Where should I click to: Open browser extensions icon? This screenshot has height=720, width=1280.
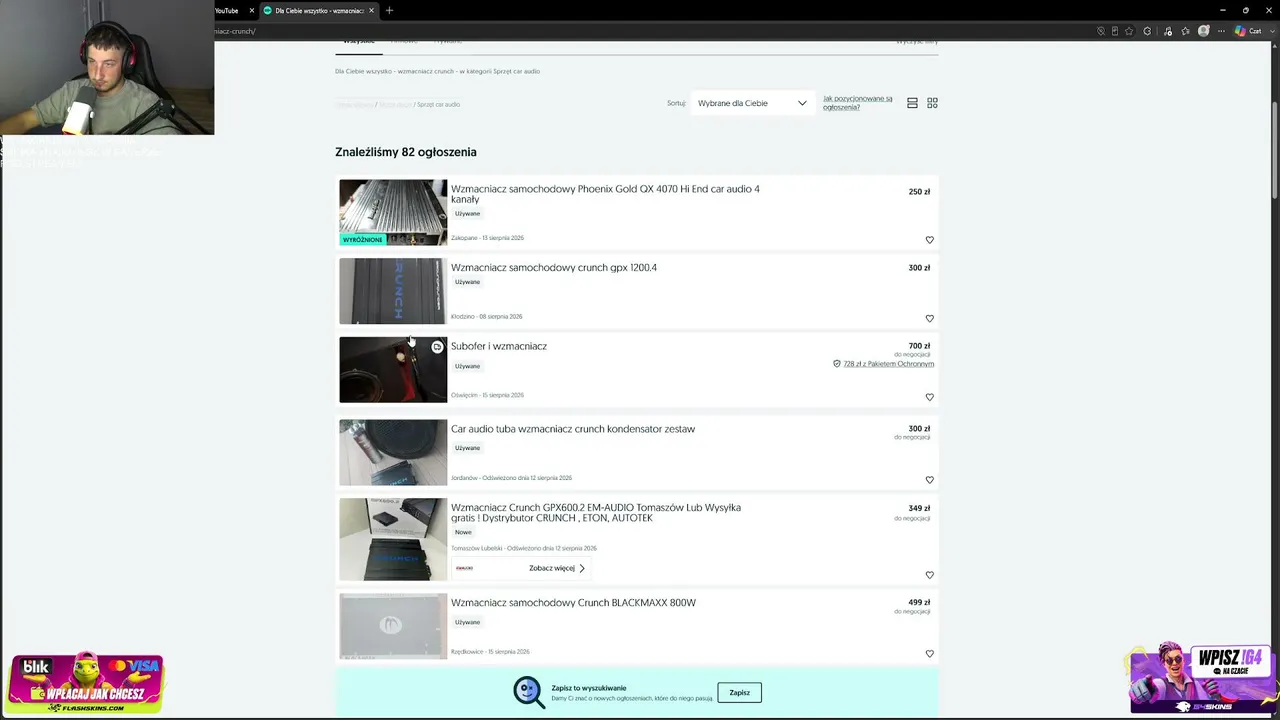click(x=1147, y=31)
